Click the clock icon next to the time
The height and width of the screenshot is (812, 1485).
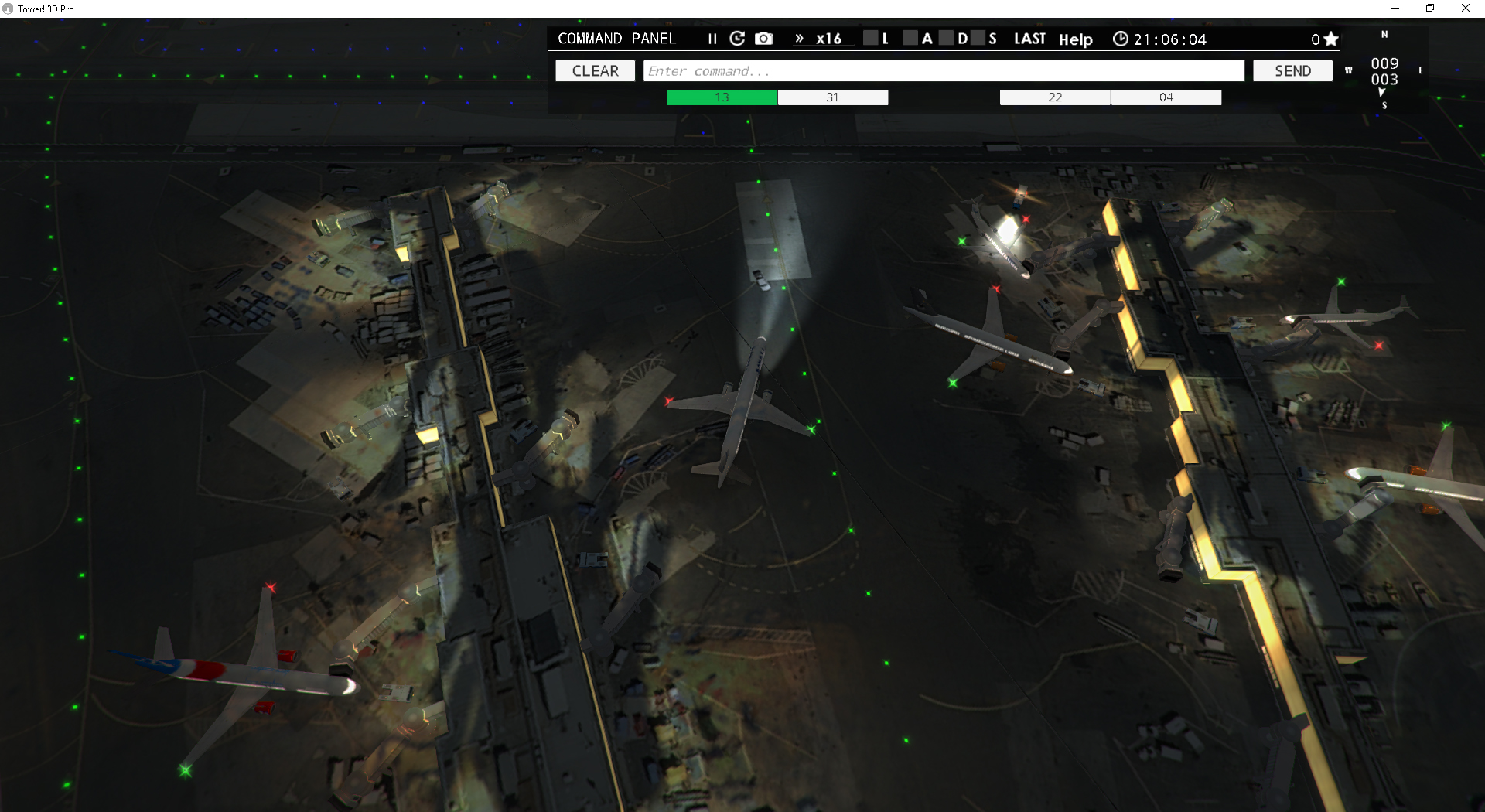[1121, 39]
